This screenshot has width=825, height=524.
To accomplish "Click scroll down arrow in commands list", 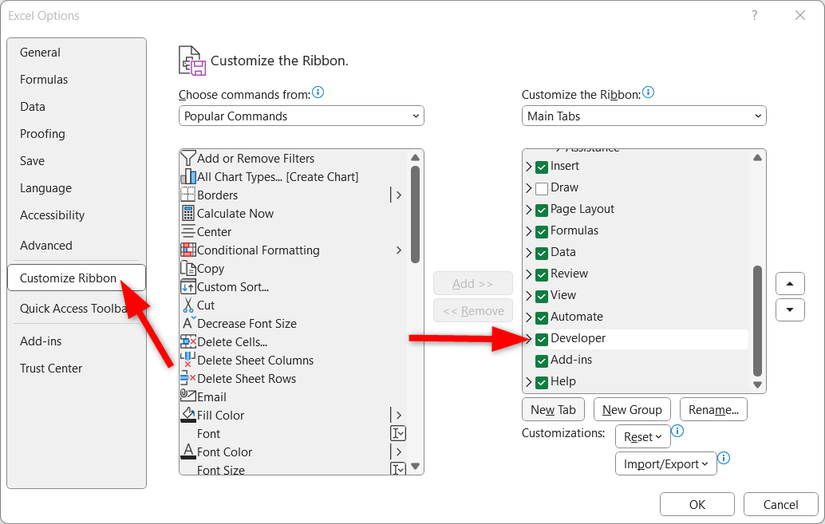I will 415,466.
